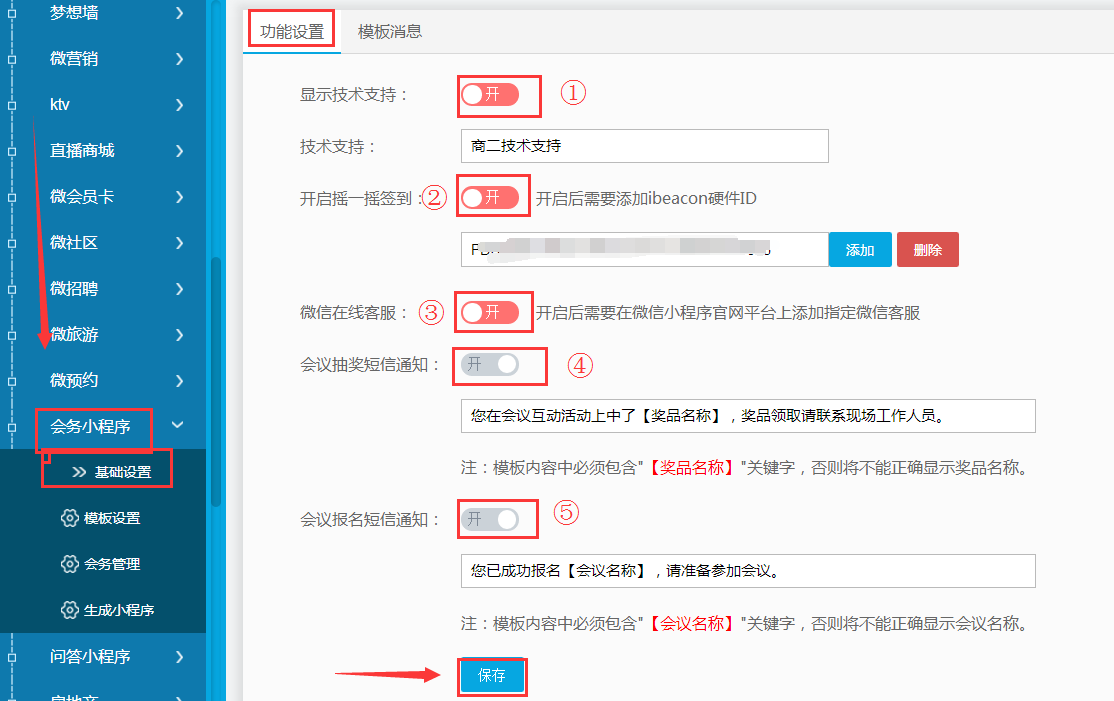
Task: Select the 功能设置 tab
Action: (x=292, y=31)
